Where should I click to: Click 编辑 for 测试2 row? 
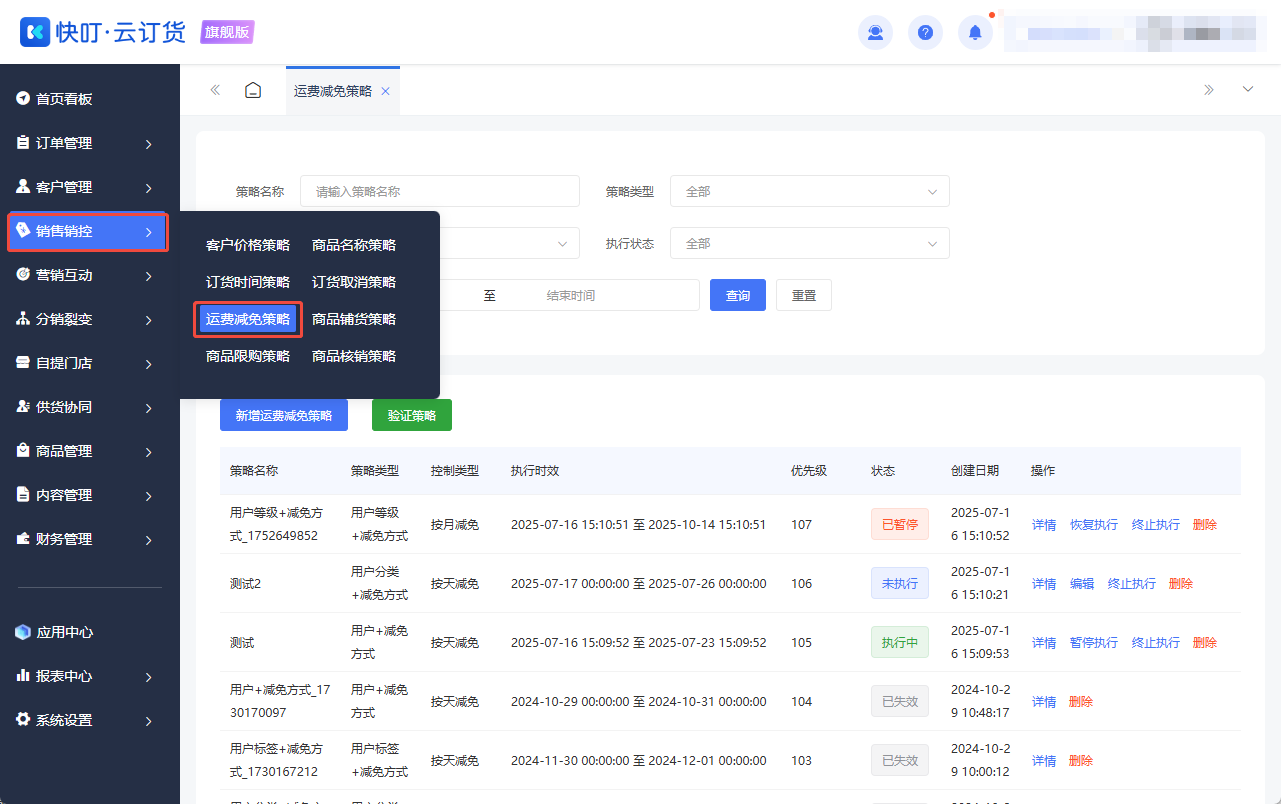point(1082,583)
